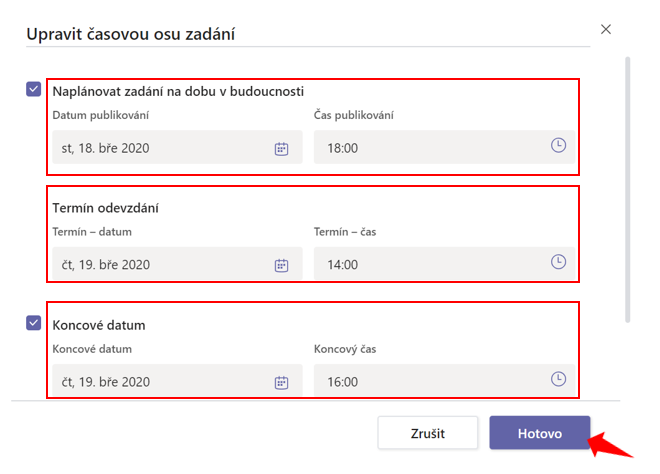Open calendar icon in Termín – datum field
The image size is (660, 474).
point(281,265)
